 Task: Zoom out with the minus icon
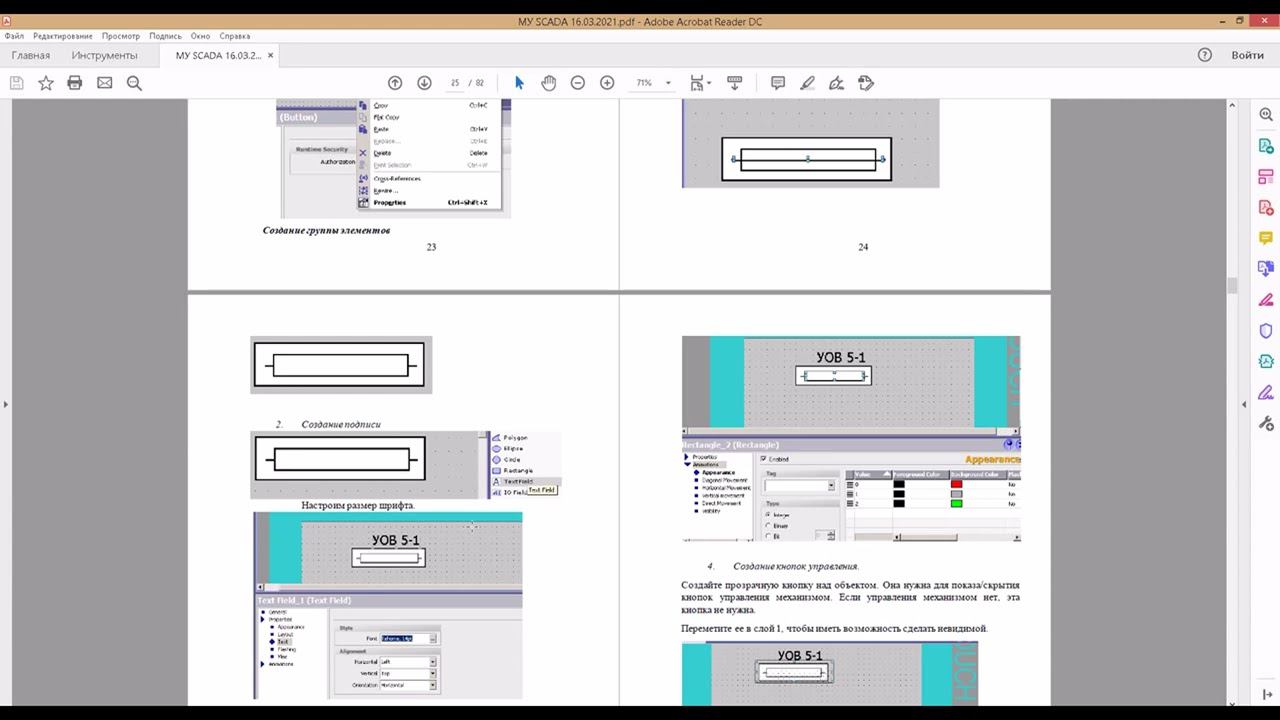tap(577, 83)
